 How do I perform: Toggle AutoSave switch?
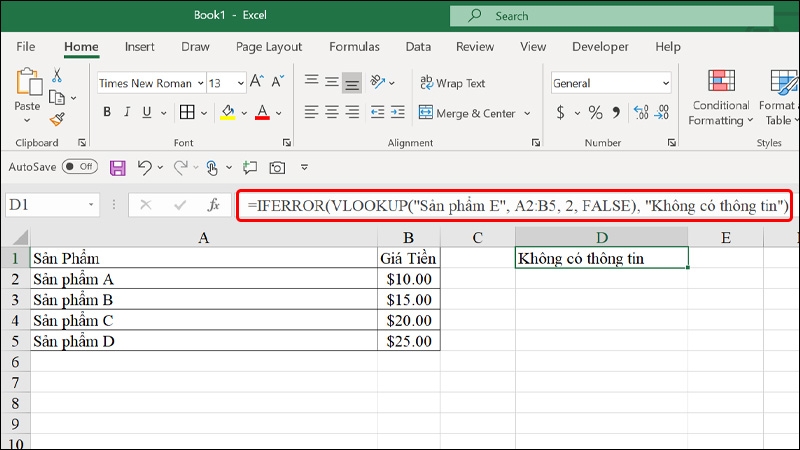(80, 167)
